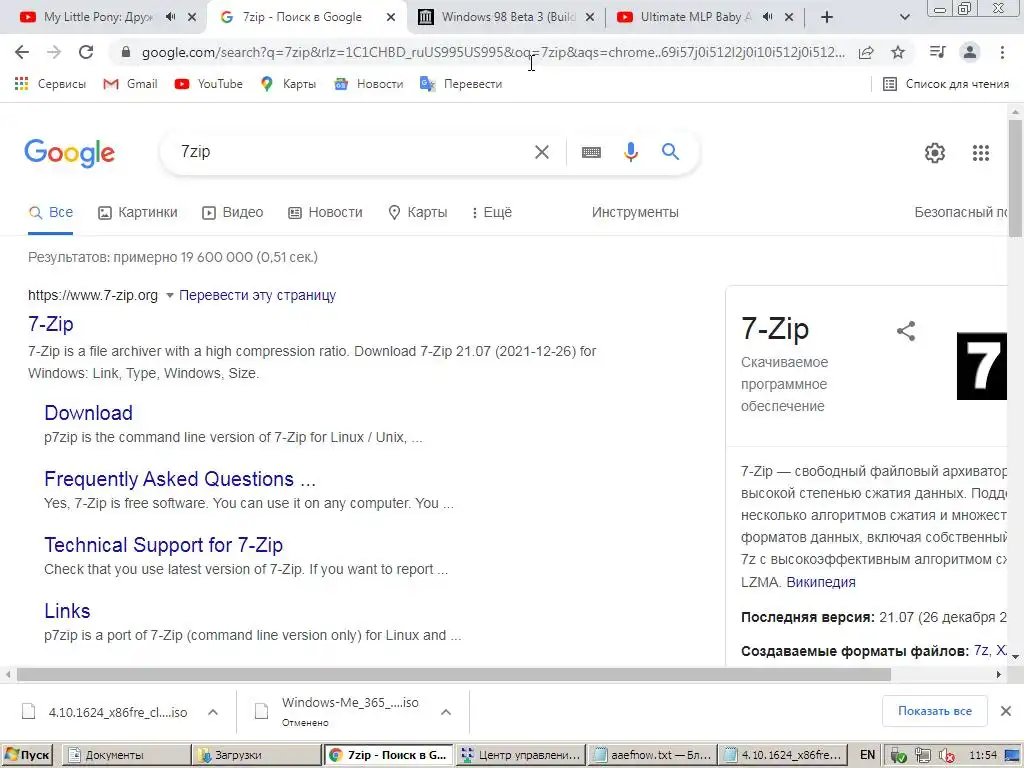Open the YouTube bookmark

209,84
